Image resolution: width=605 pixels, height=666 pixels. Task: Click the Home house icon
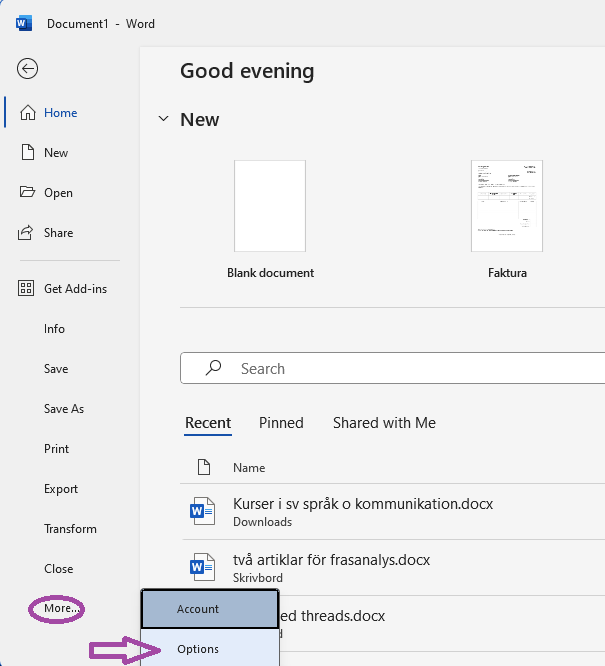(x=28, y=113)
